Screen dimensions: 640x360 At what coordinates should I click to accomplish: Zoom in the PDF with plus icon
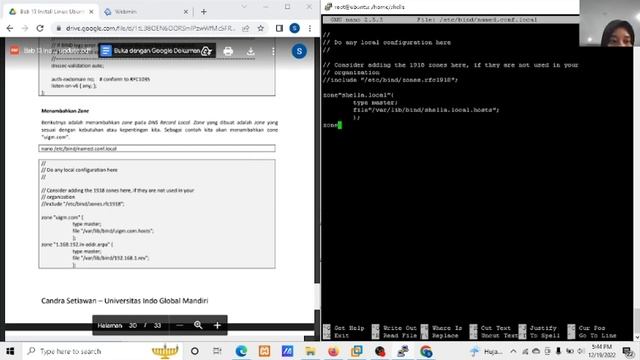(x=217, y=325)
